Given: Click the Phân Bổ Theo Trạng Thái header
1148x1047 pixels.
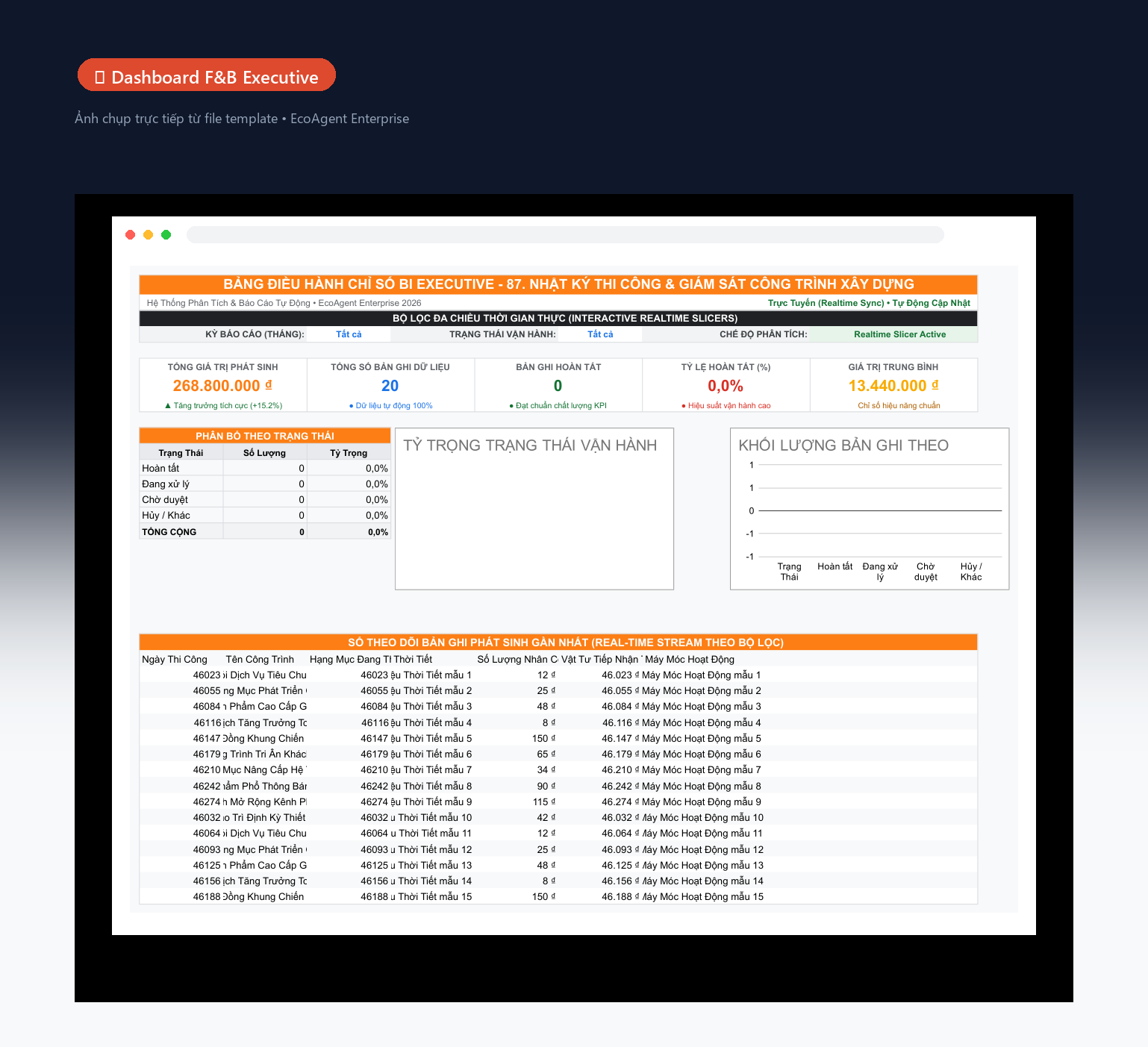Looking at the screenshot, I should 265,436.
